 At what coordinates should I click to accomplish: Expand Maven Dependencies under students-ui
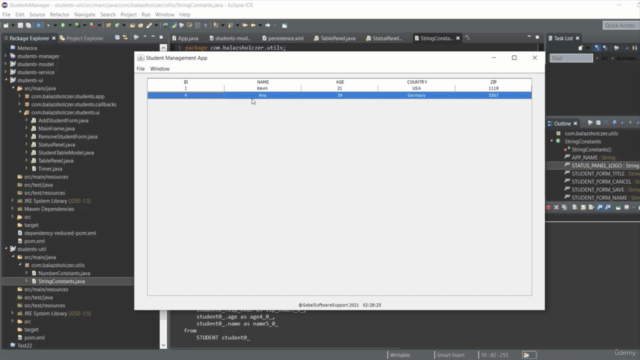13,209
